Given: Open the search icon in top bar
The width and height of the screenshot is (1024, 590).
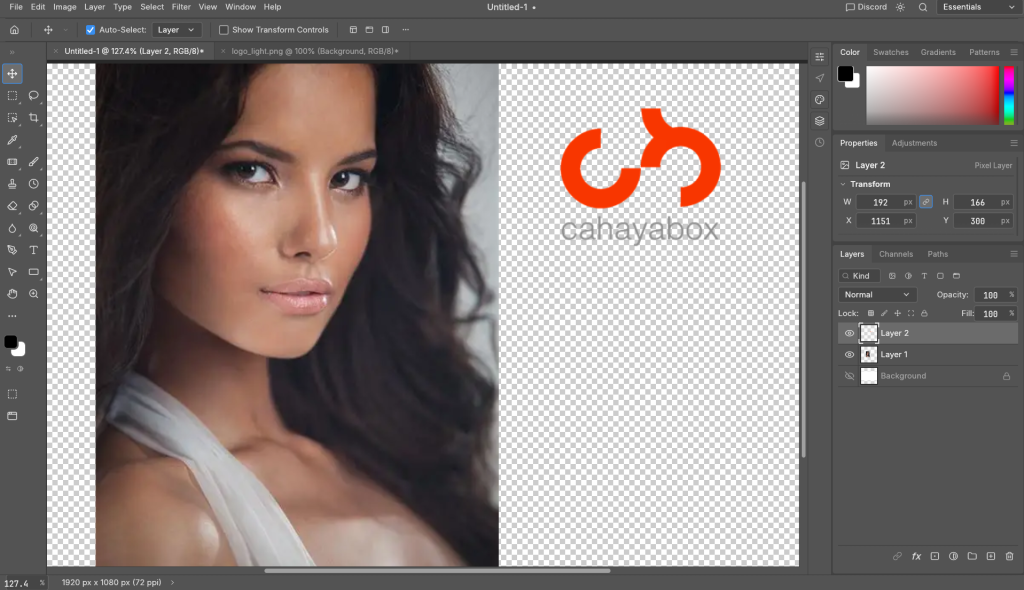Looking at the screenshot, I should [923, 7].
